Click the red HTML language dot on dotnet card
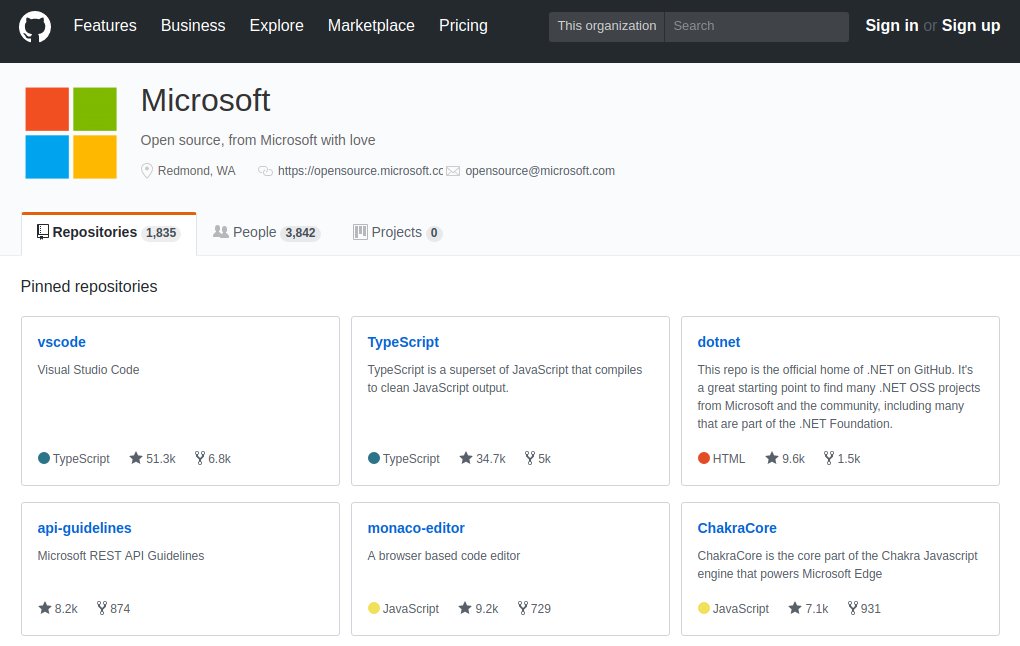 point(704,458)
